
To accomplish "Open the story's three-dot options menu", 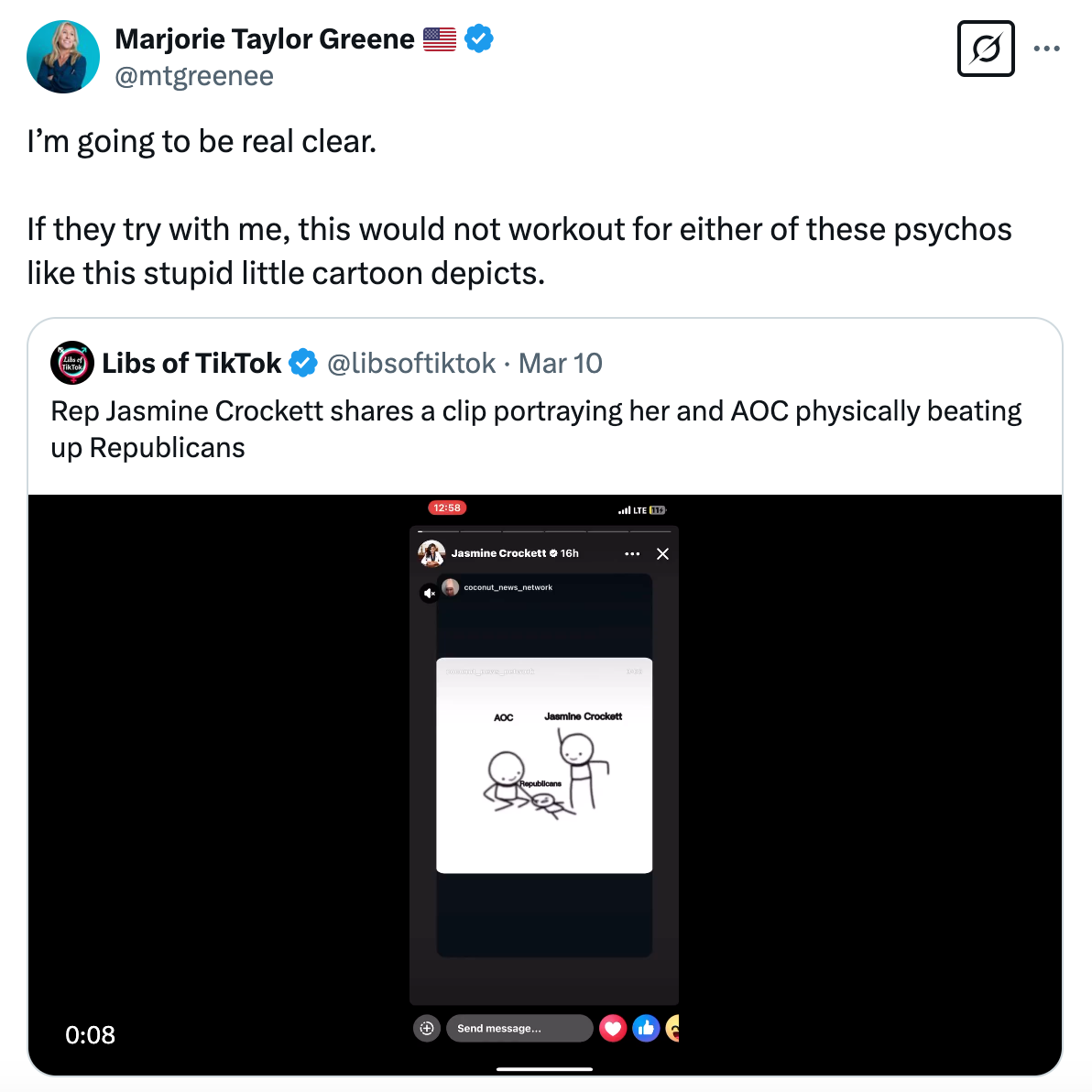I will pos(632,554).
